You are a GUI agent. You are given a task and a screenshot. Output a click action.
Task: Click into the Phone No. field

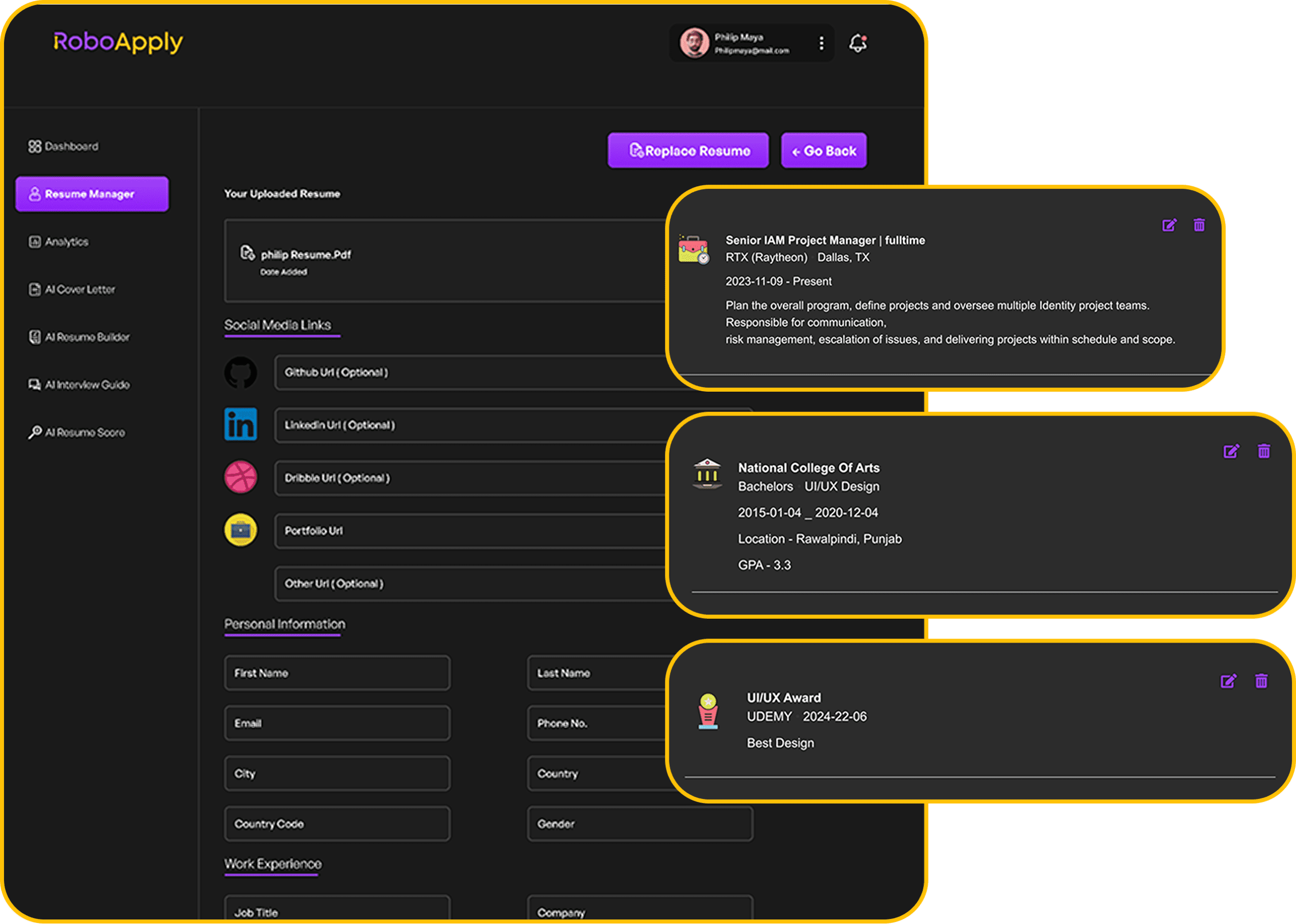coord(597,724)
